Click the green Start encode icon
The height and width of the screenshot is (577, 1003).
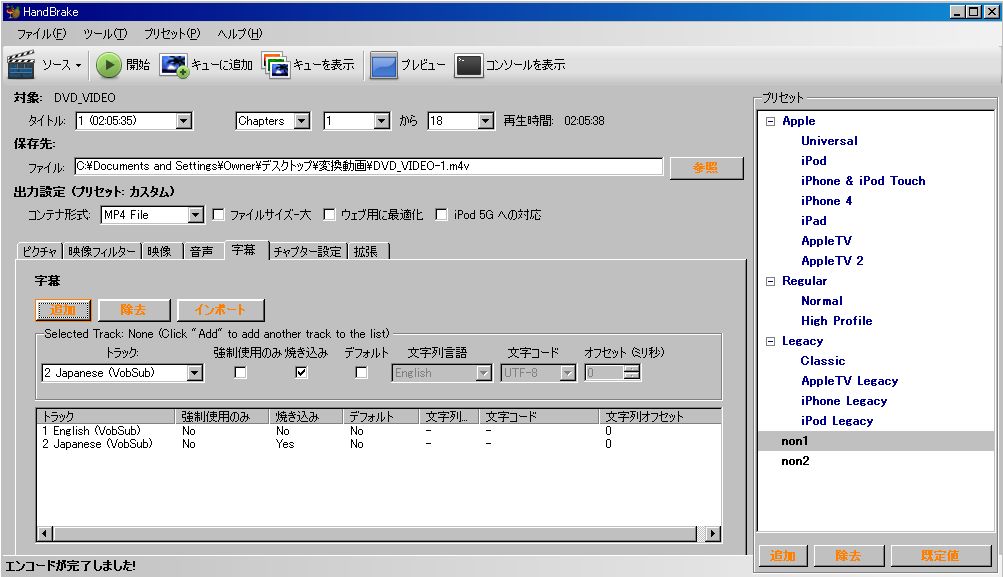point(109,65)
